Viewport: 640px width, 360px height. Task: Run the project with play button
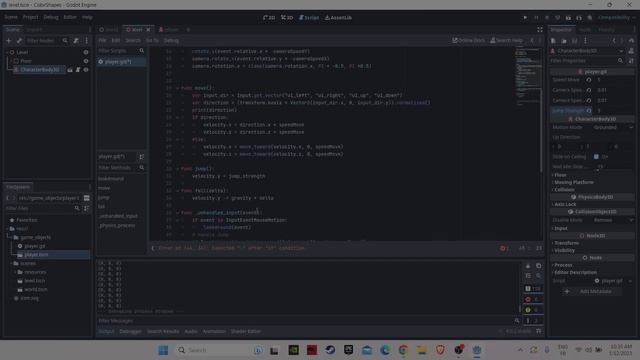click(x=525, y=18)
